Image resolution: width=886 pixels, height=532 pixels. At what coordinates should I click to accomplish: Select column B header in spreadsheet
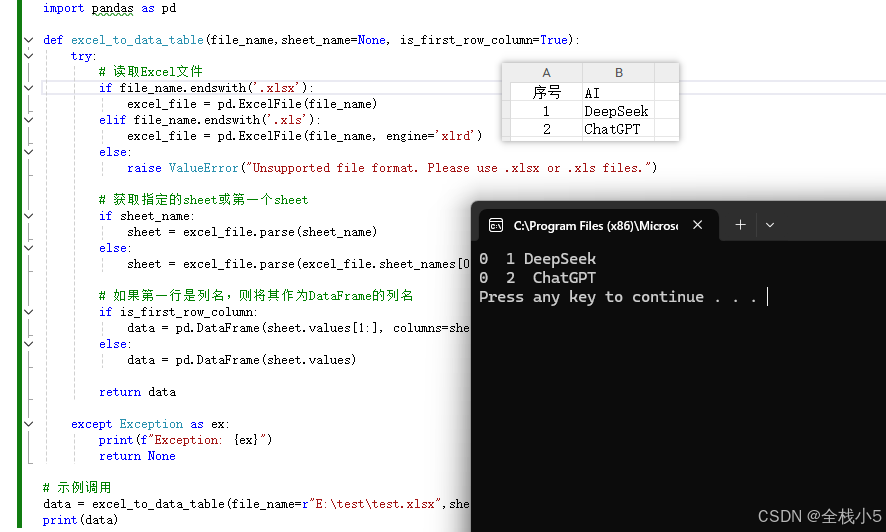619,73
